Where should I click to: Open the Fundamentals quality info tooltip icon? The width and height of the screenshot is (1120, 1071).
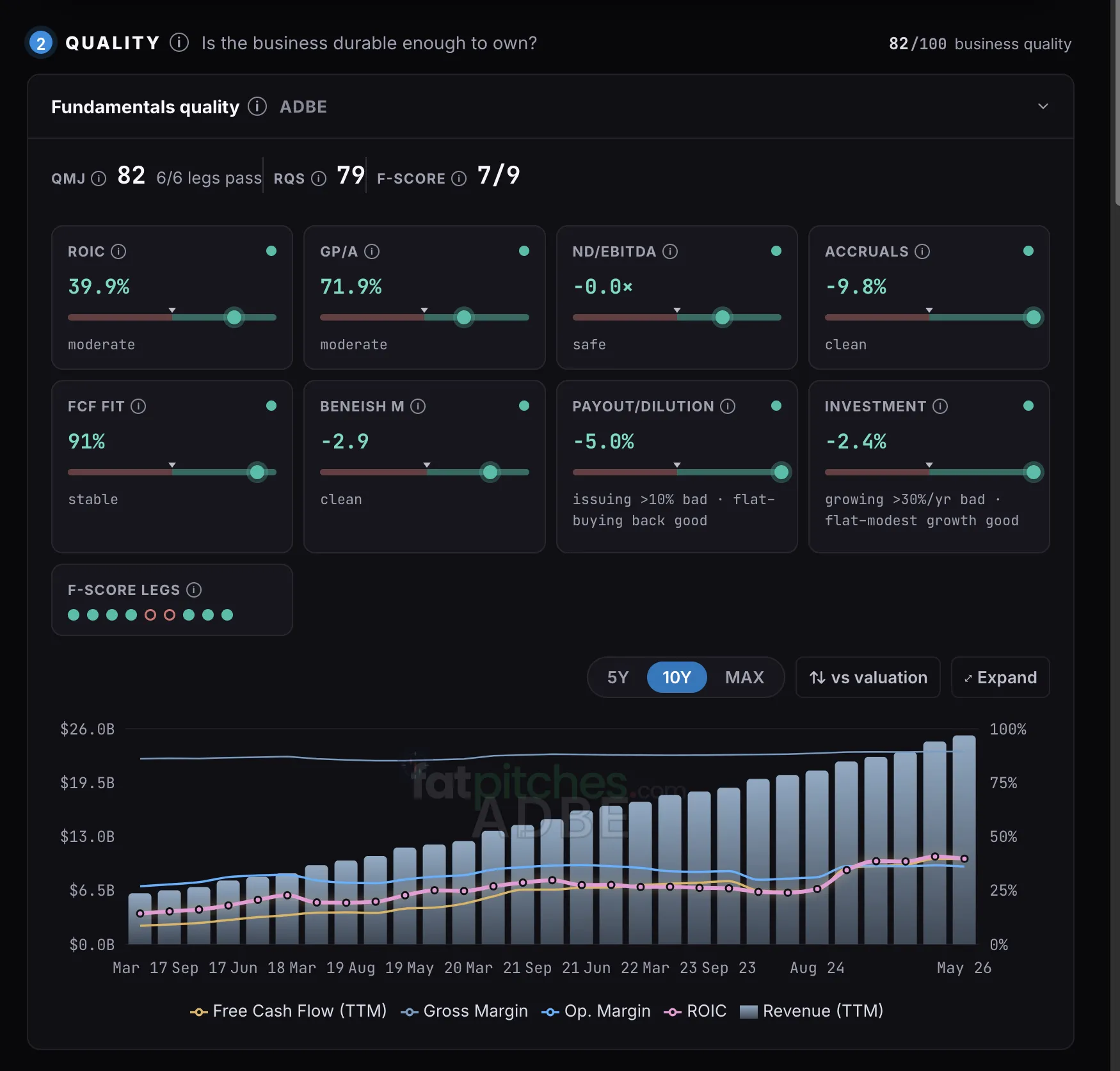coord(257,106)
